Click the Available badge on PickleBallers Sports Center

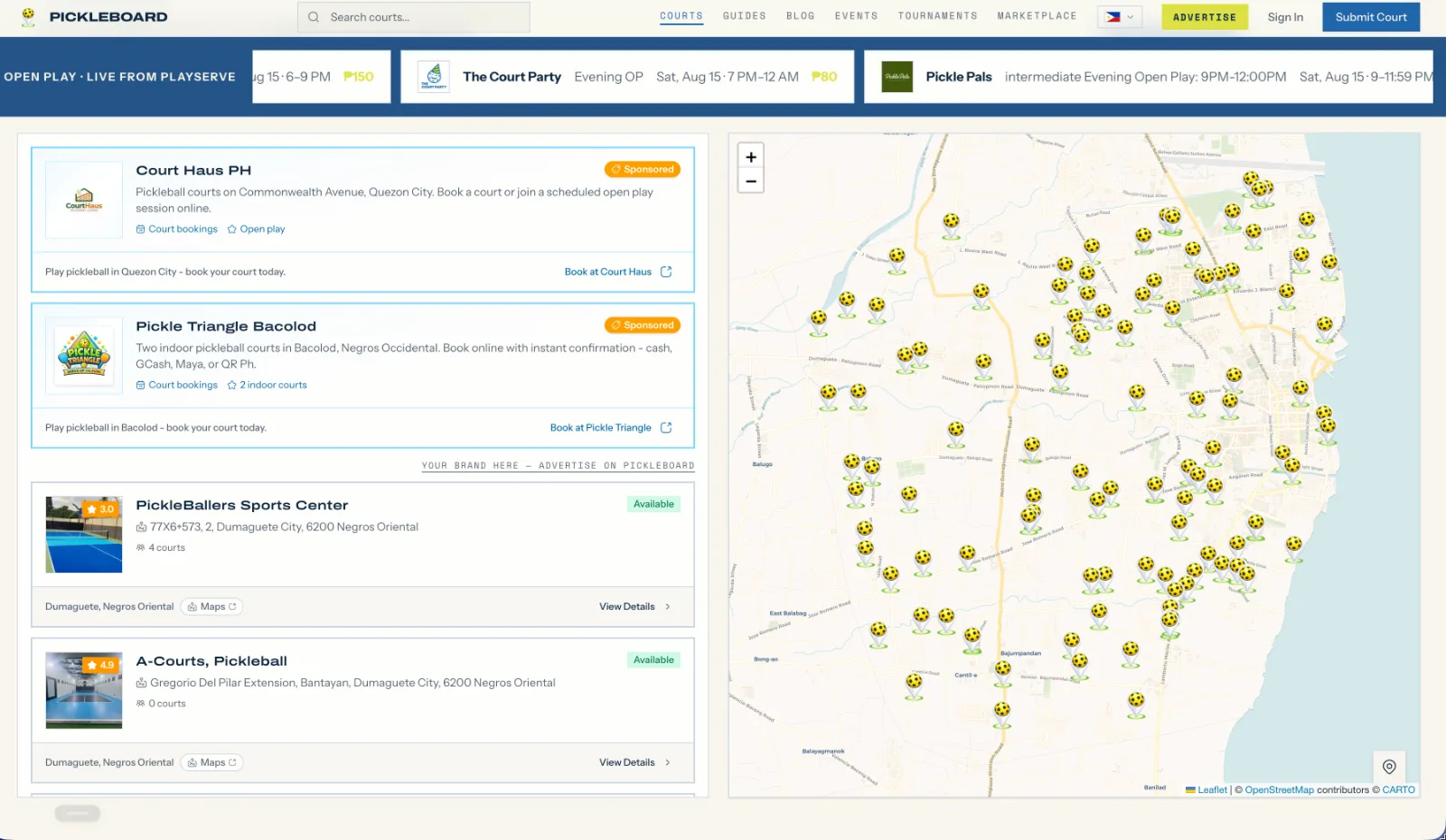click(x=653, y=504)
